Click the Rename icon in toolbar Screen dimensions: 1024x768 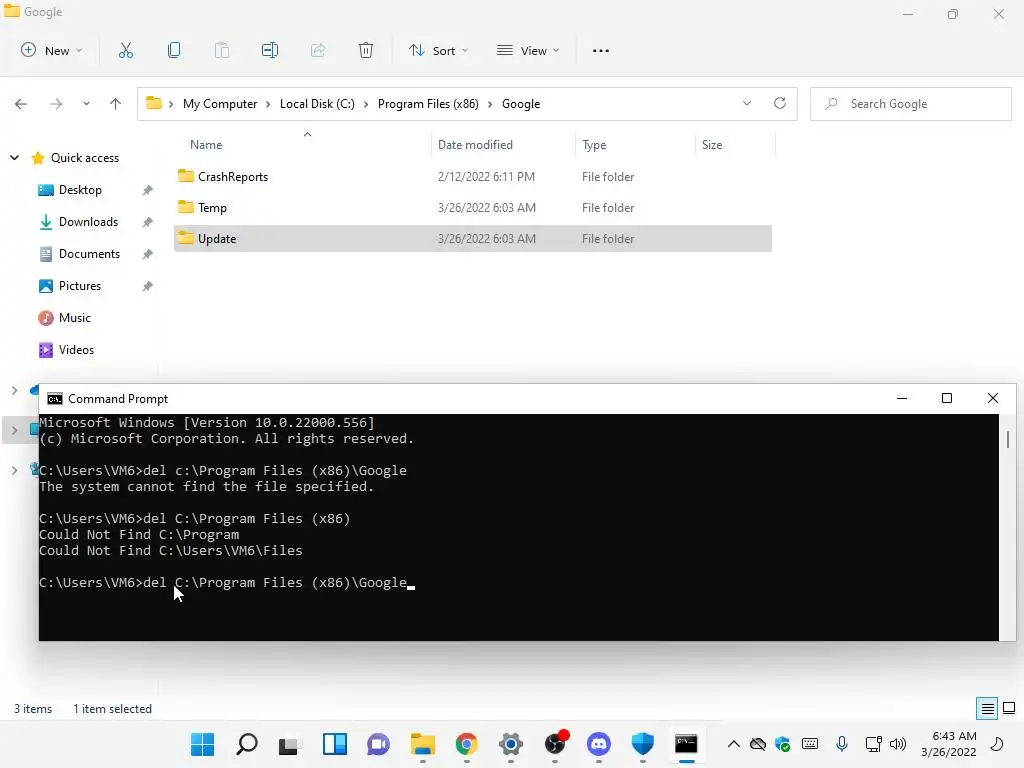[270, 50]
